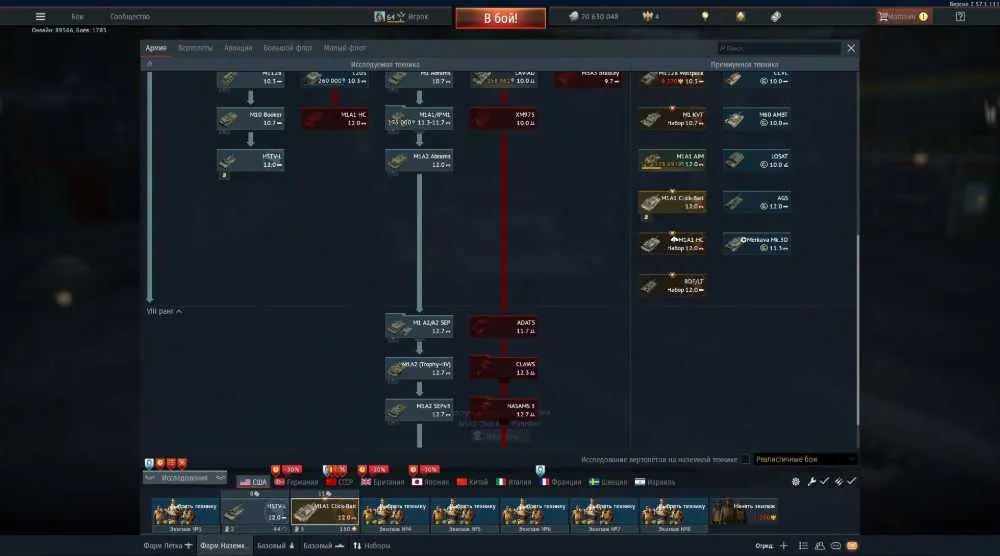Image resolution: width=1000 pixels, height=556 pixels.
Task: Open the gear settings icon near nations
Action: (x=796, y=481)
